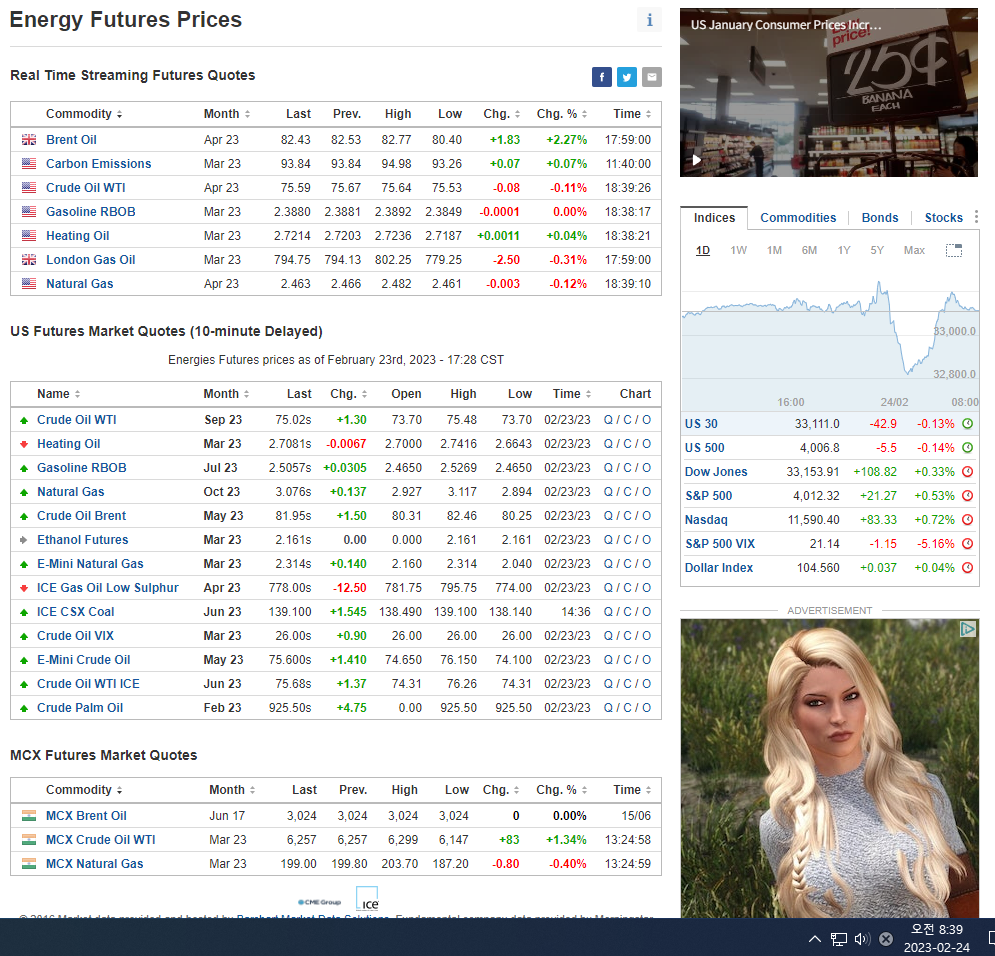
Task: Sort real-time table by Chg. column
Action: tap(501, 114)
